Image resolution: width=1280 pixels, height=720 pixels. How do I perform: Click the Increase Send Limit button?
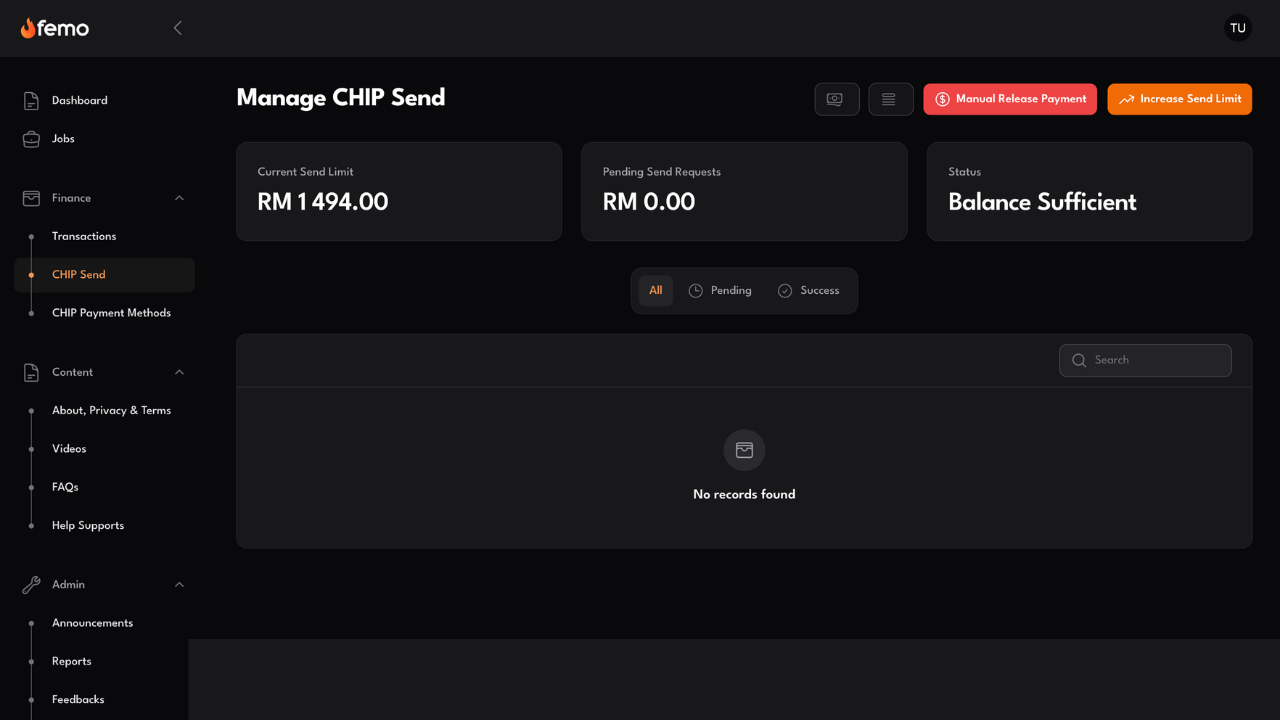[x=1179, y=99]
